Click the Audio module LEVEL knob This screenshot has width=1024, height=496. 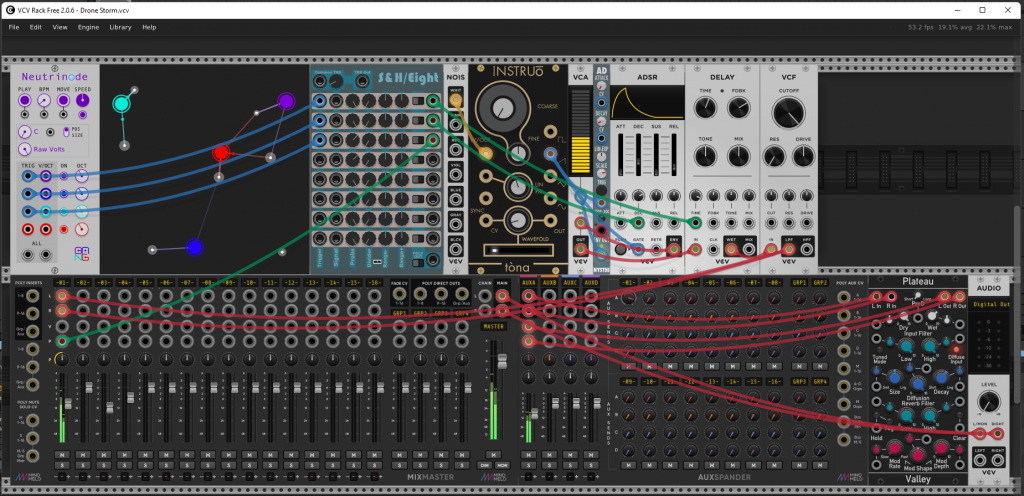[x=988, y=401]
